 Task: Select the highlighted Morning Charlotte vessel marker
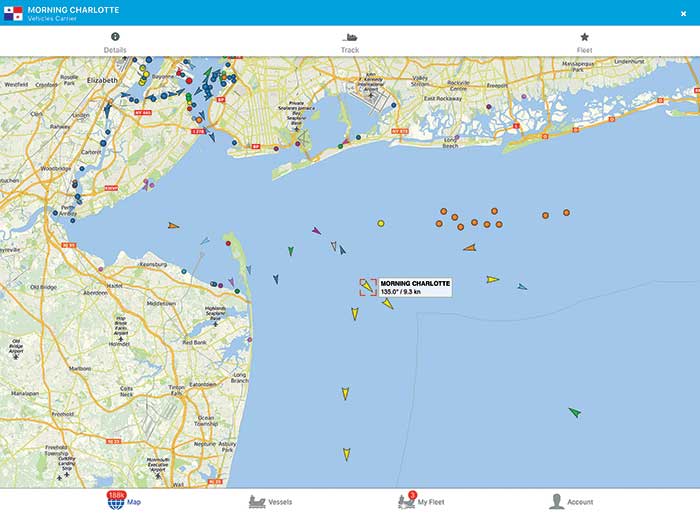point(367,287)
